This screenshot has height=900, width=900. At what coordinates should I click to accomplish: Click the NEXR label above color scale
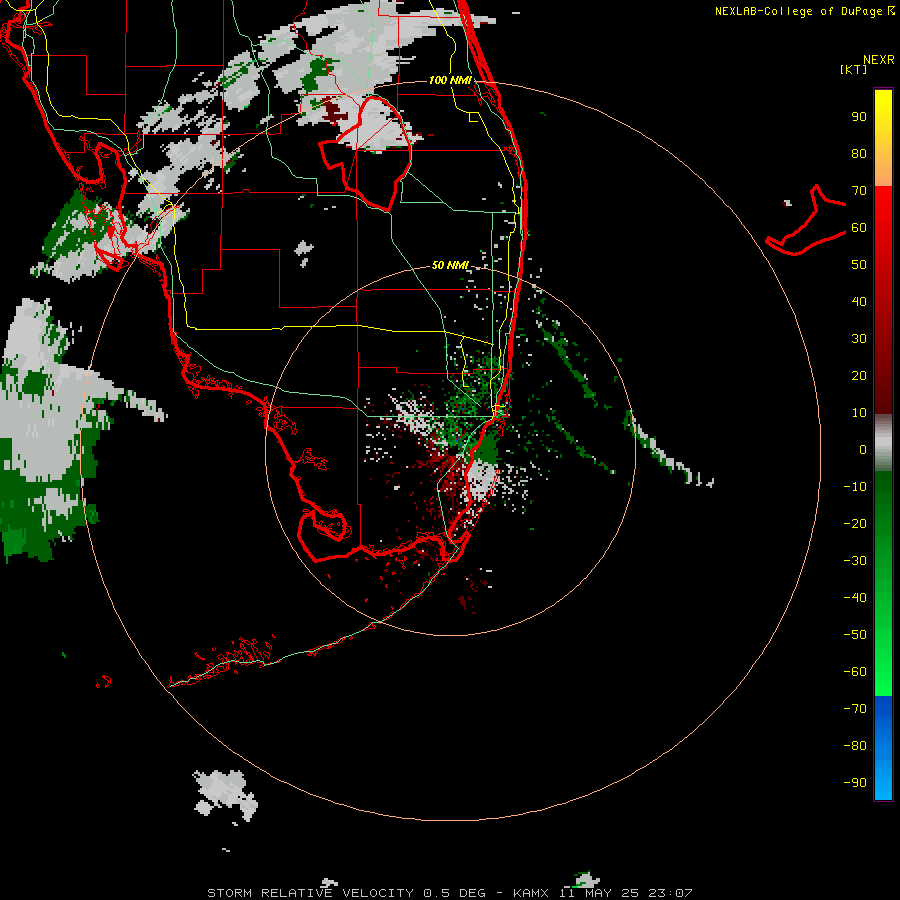[879, 60]
